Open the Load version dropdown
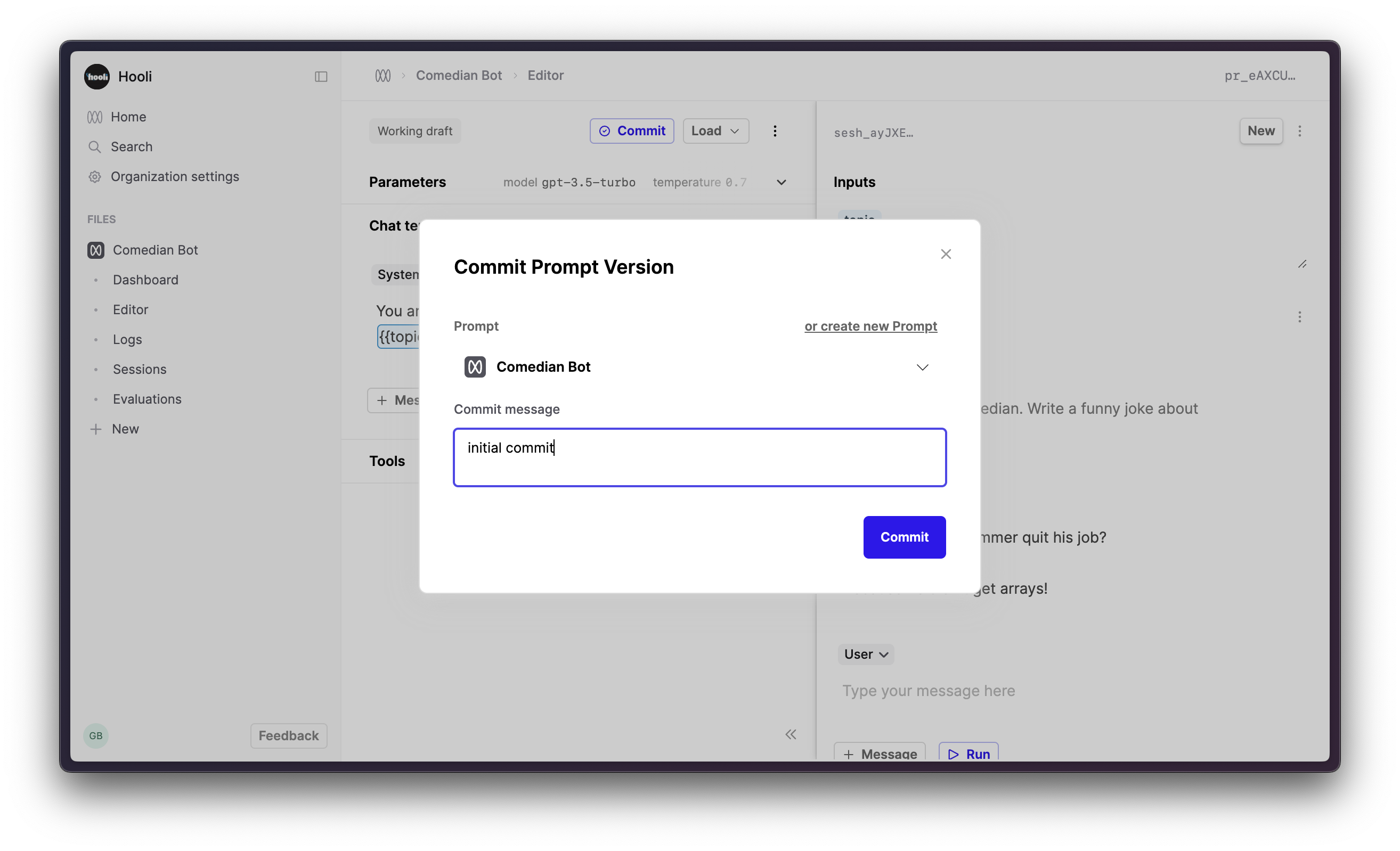 click(x=715, y=130)
